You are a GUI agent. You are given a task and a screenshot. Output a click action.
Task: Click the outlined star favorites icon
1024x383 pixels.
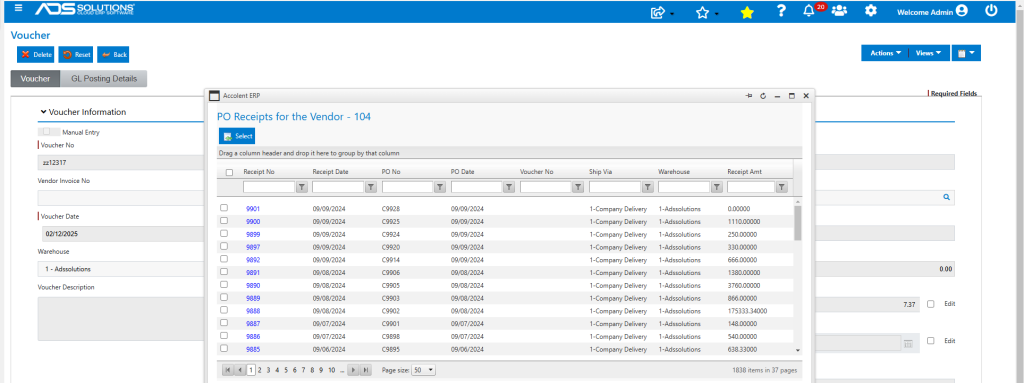coord(702,12)
